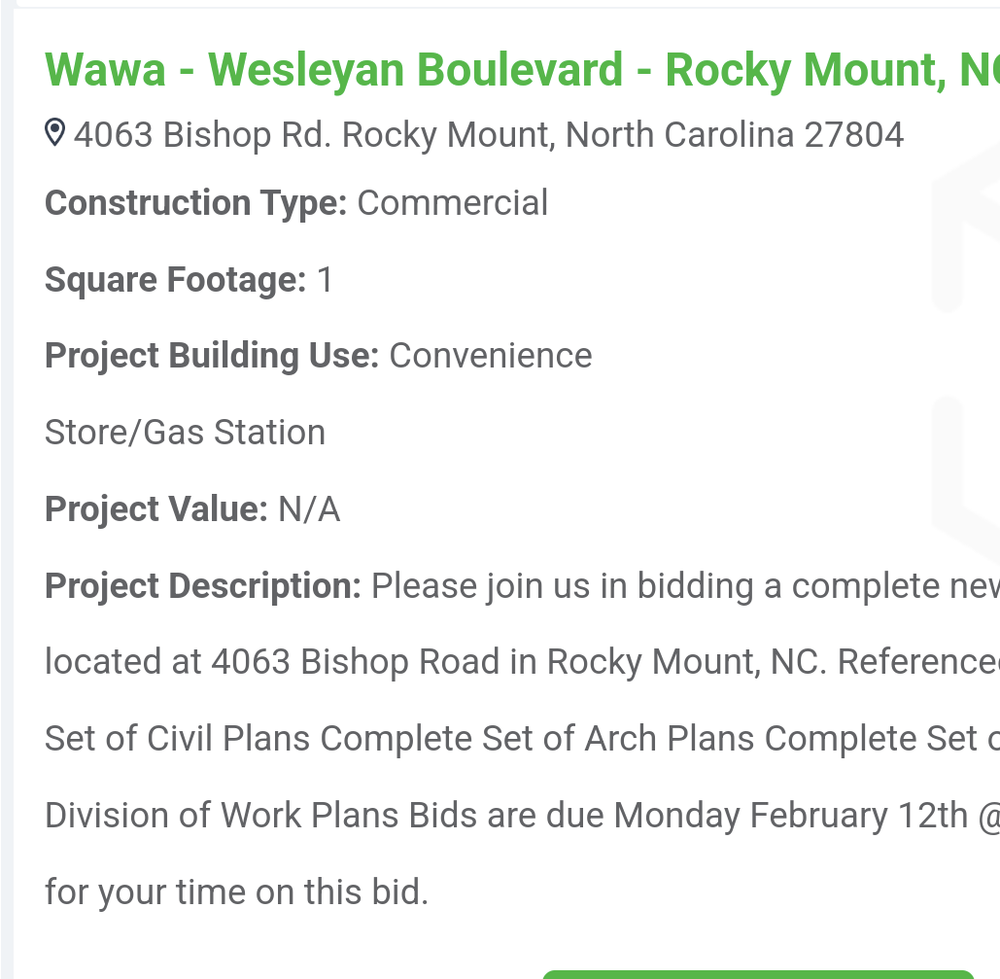Click the N/A project value
This screenshot has width=1000, height=979.
tap(309, 509)
